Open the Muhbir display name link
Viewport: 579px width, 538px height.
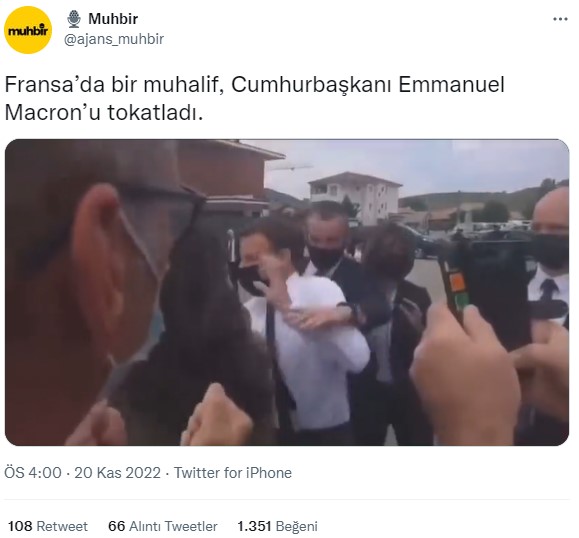coord(113,19)
